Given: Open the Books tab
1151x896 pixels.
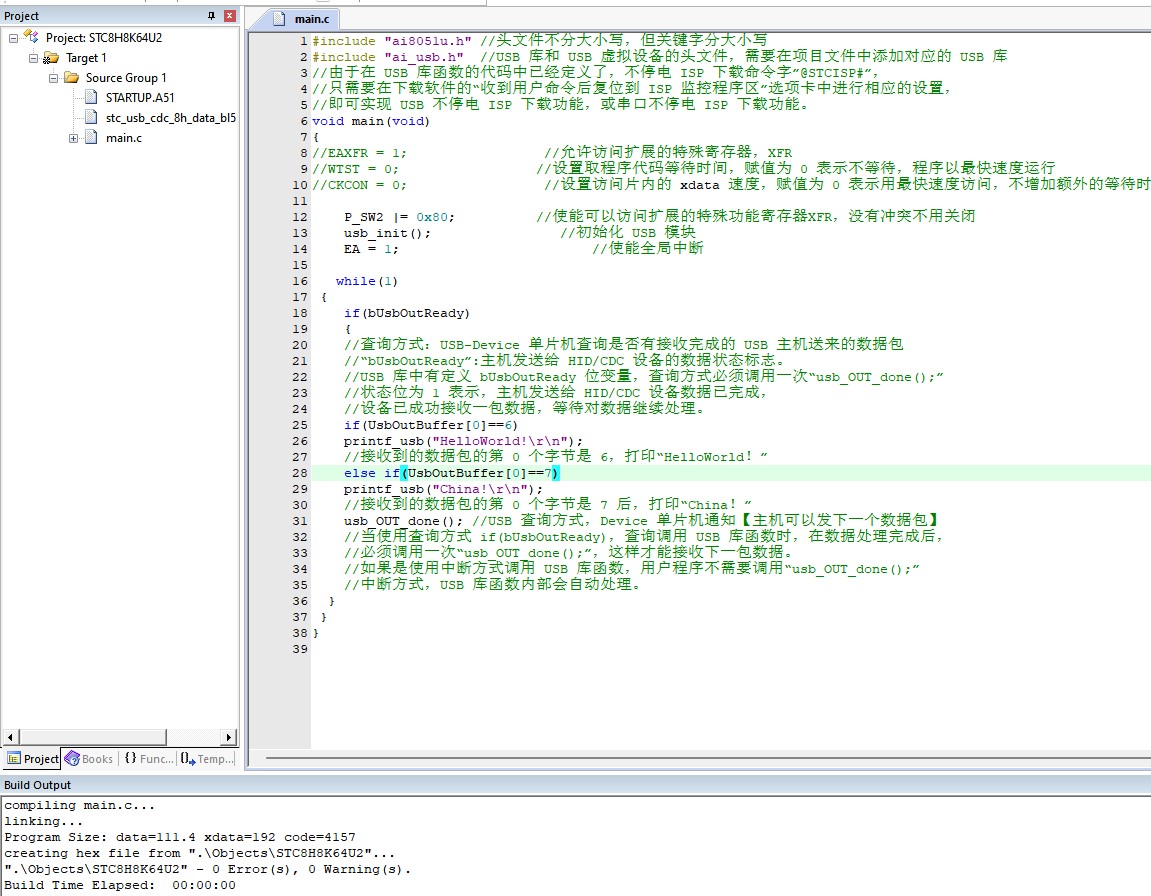Looking at the screenshot, I should pyautogui.click(x=90, y=759).
